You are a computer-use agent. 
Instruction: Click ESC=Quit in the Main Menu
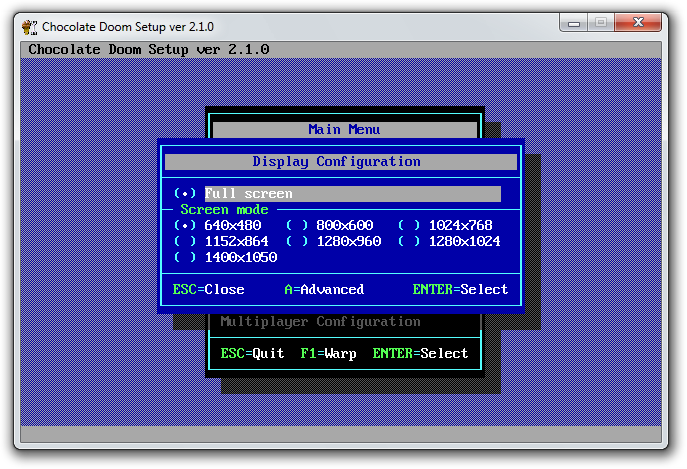tap(252, 353)
